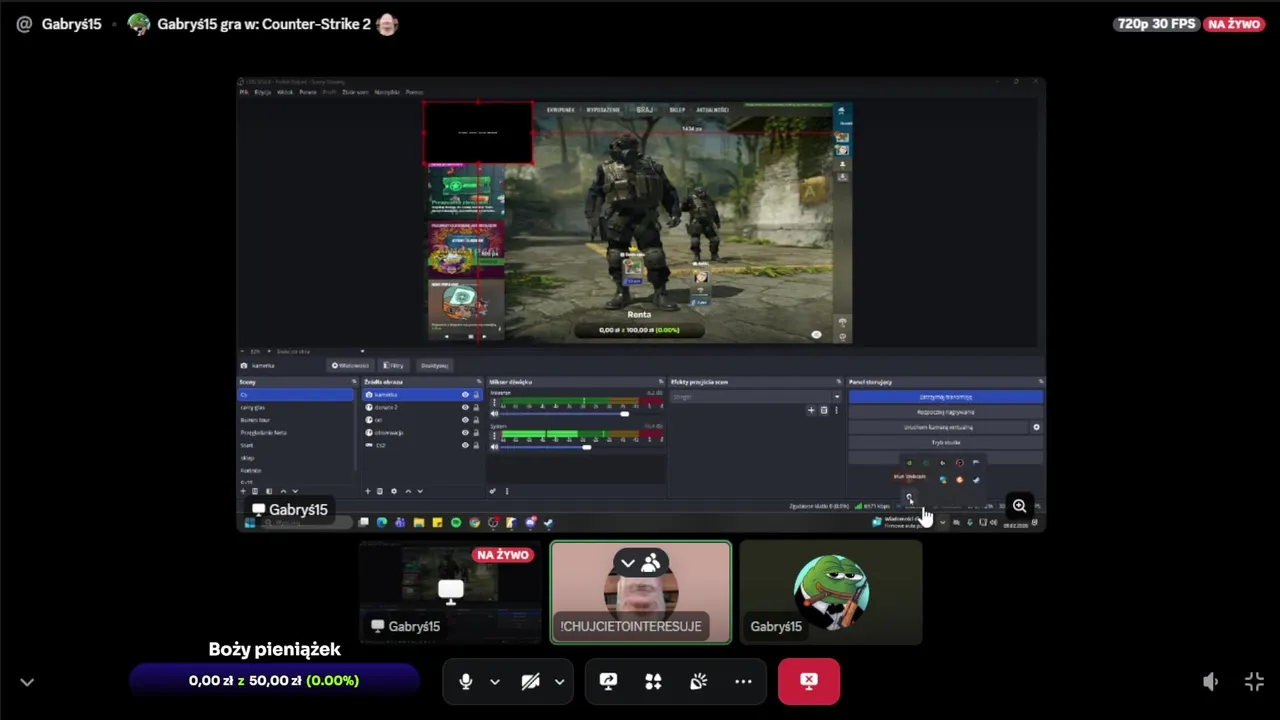Viewport: 1280px width, 720px height.
Task: Open the Plik menu in streamed OBS
Action: click(243, 92)
